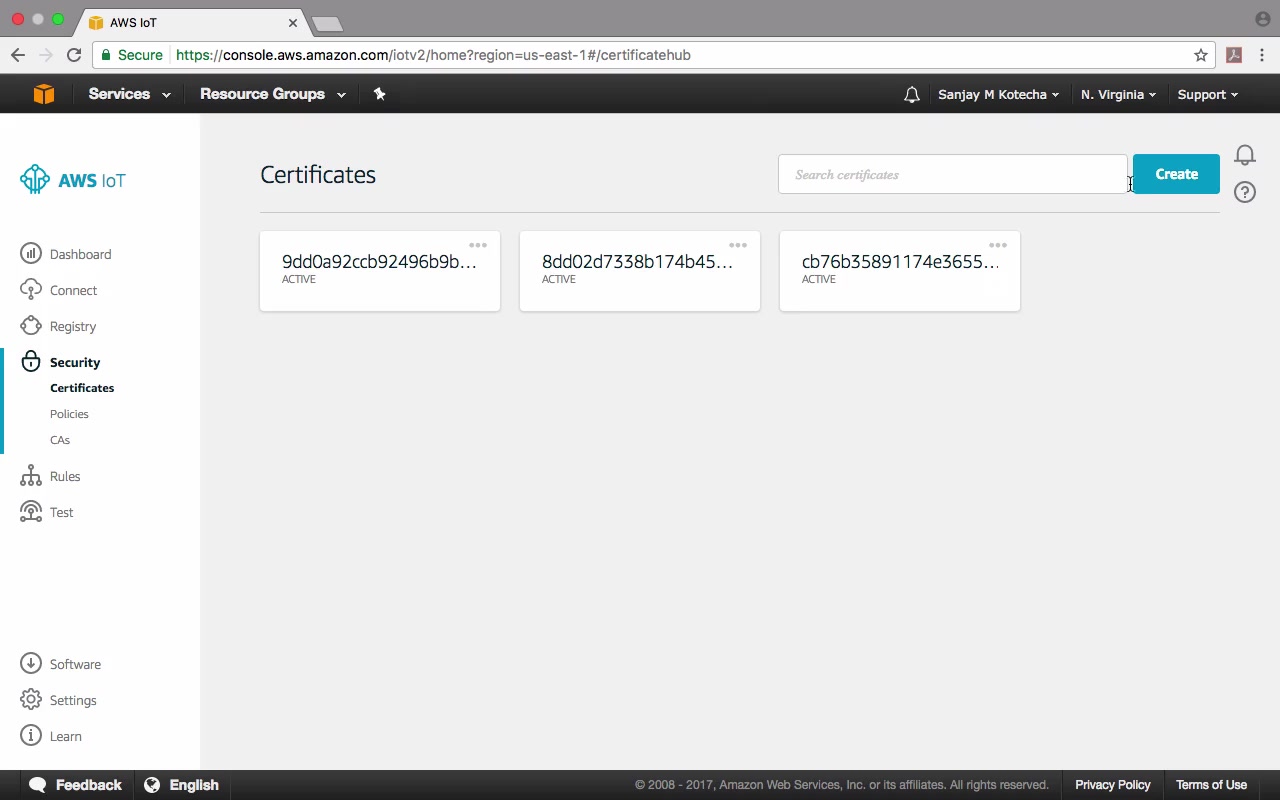This screenshot has width=1280, height=800.
Task: Click the Security lock icon
Action: [31, 362]
